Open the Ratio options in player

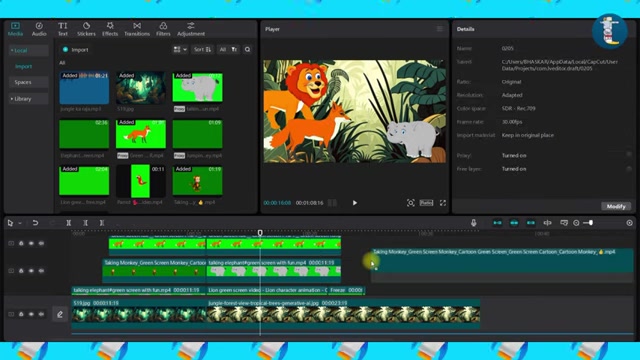[426, 203]
